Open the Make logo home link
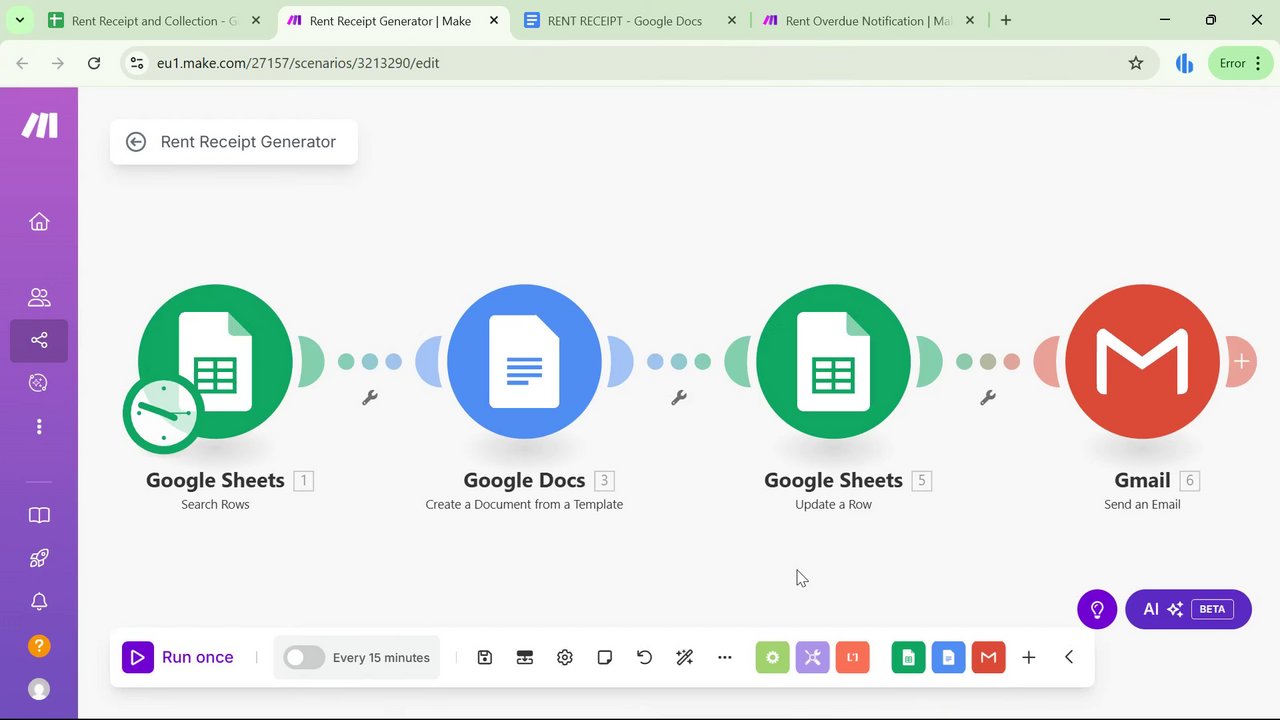Viewport: 1280px width, 720px height. (x=40, y=125)
